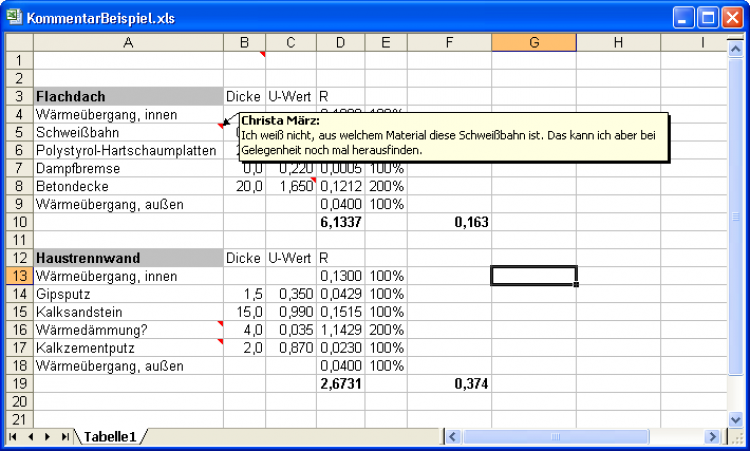This screenshot has height=451, width=750.
Task: Maximize the KommentarBeispiel.xls window
Action: pos(706,18)
